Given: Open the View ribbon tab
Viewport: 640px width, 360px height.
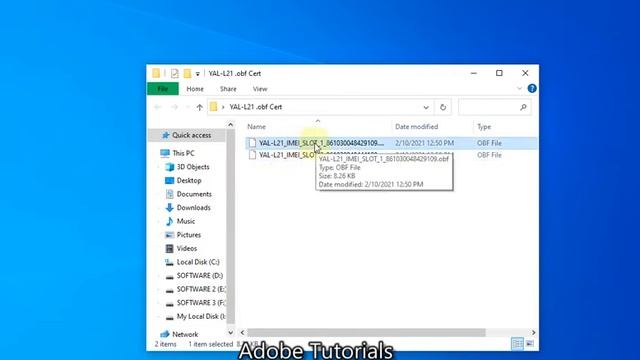Looking at the screenshot, I should coord(260,89).
